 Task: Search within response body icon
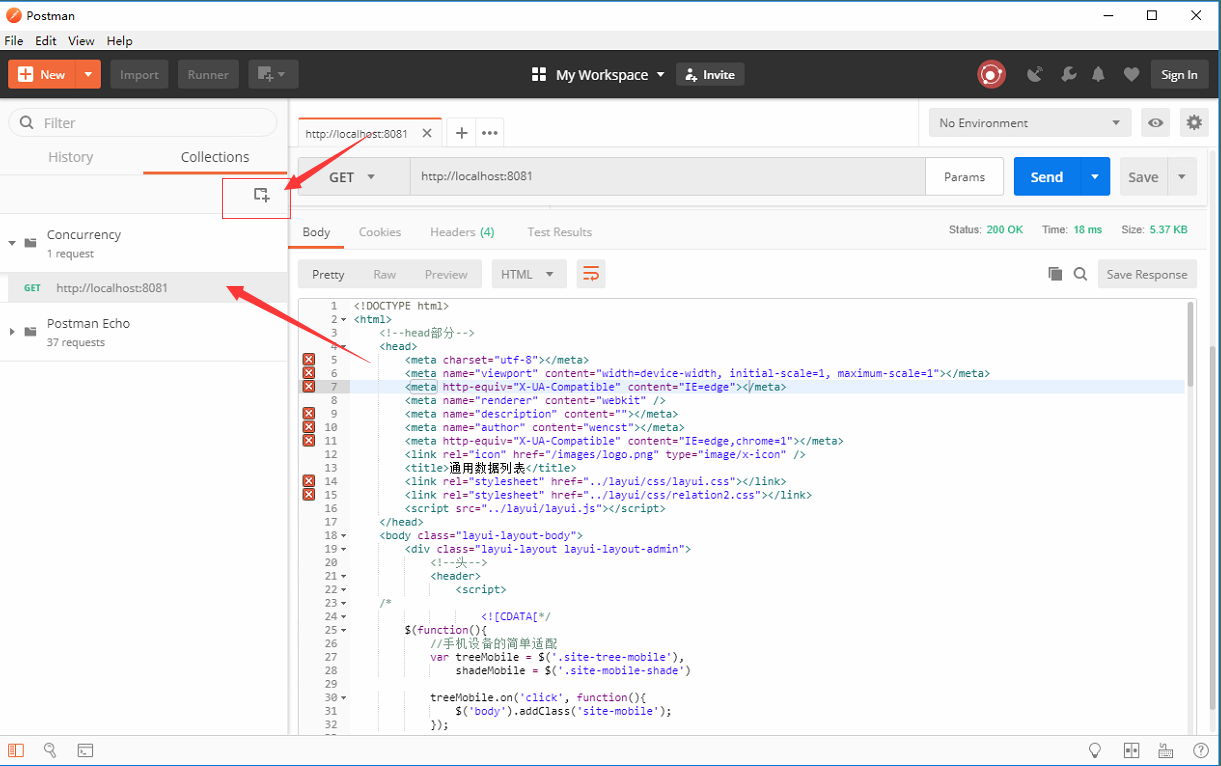click(x=1080, y=274)
